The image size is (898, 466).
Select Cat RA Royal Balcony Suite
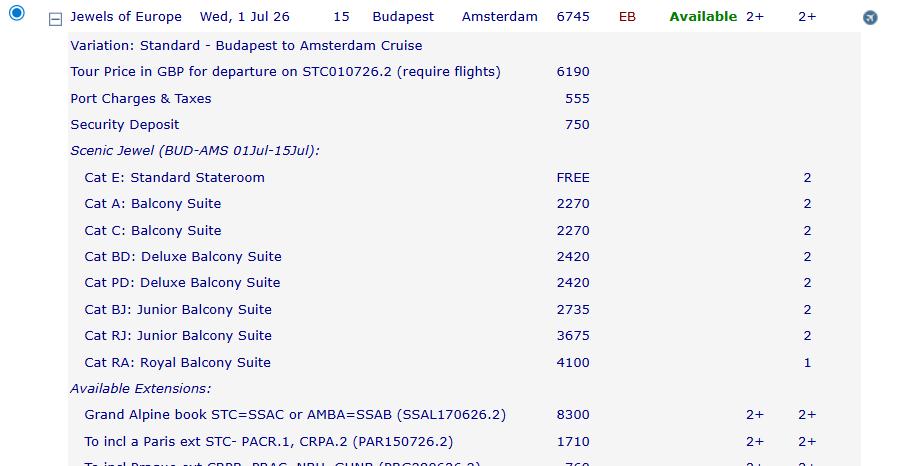(177, 362)
